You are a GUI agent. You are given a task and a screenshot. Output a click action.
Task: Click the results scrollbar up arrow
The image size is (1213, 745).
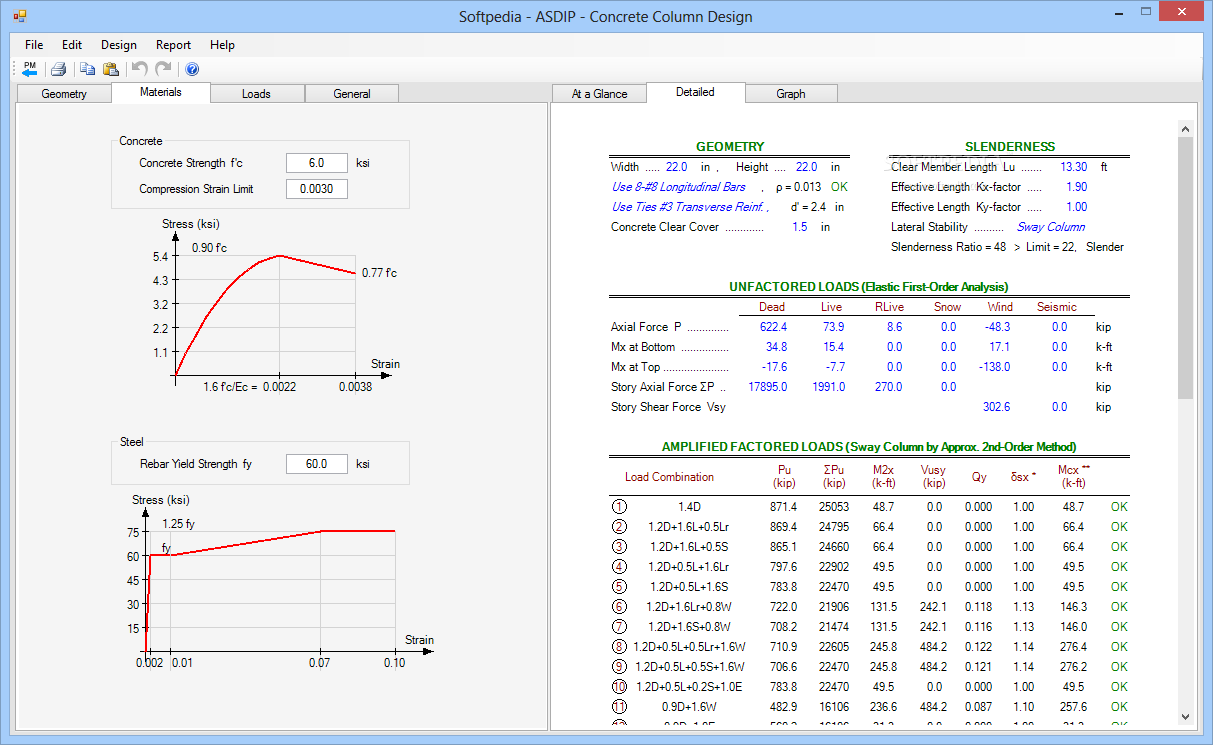coord(1185,129)
